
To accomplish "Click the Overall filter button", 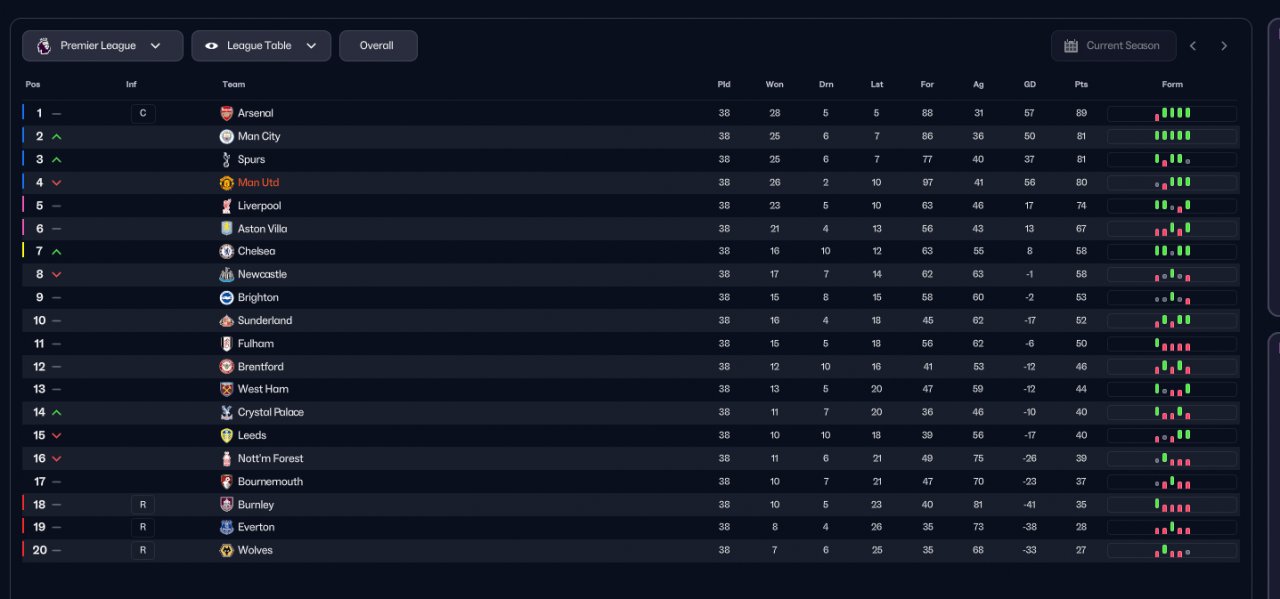I will click(377, 46).
